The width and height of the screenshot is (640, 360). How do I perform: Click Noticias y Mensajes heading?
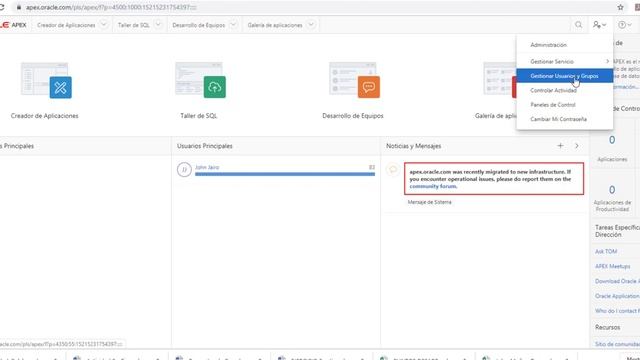click(413, 146)
